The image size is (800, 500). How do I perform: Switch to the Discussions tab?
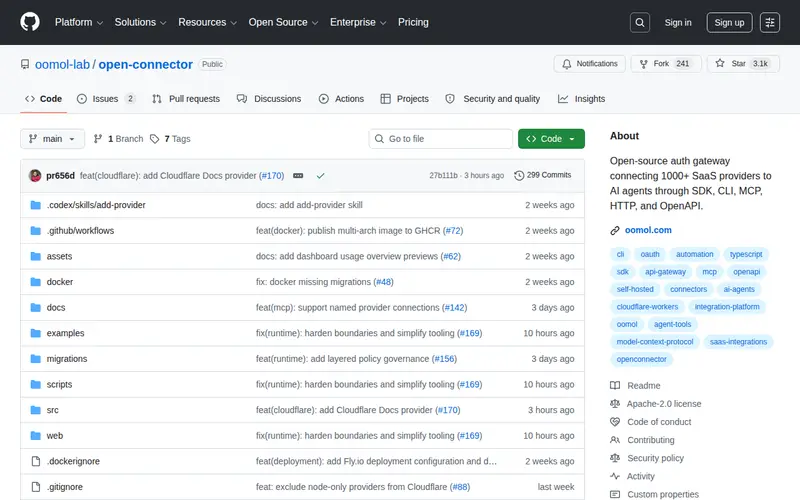(x=269, y=99)
